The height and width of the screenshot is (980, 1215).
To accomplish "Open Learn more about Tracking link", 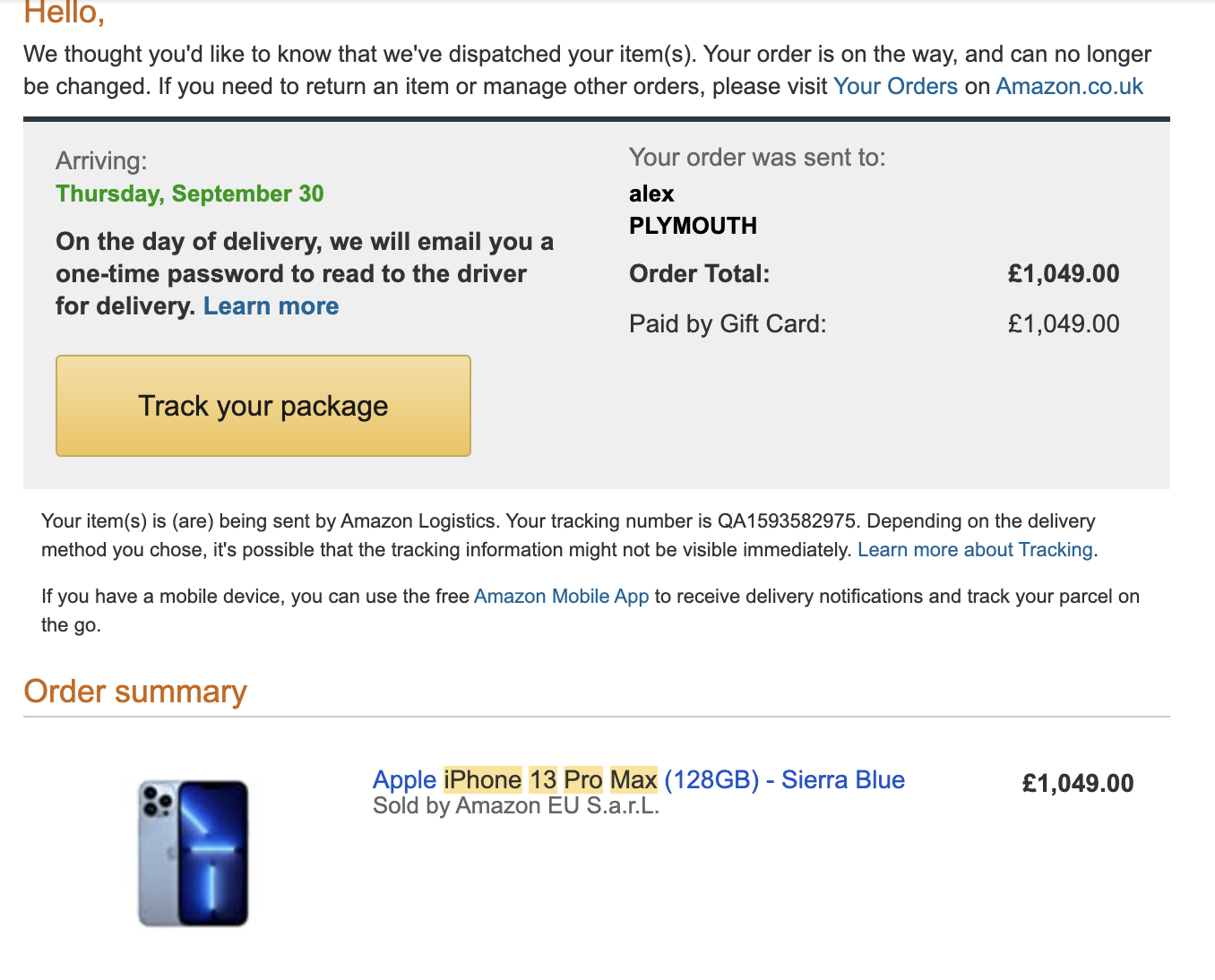I will [x=975, y=550].
